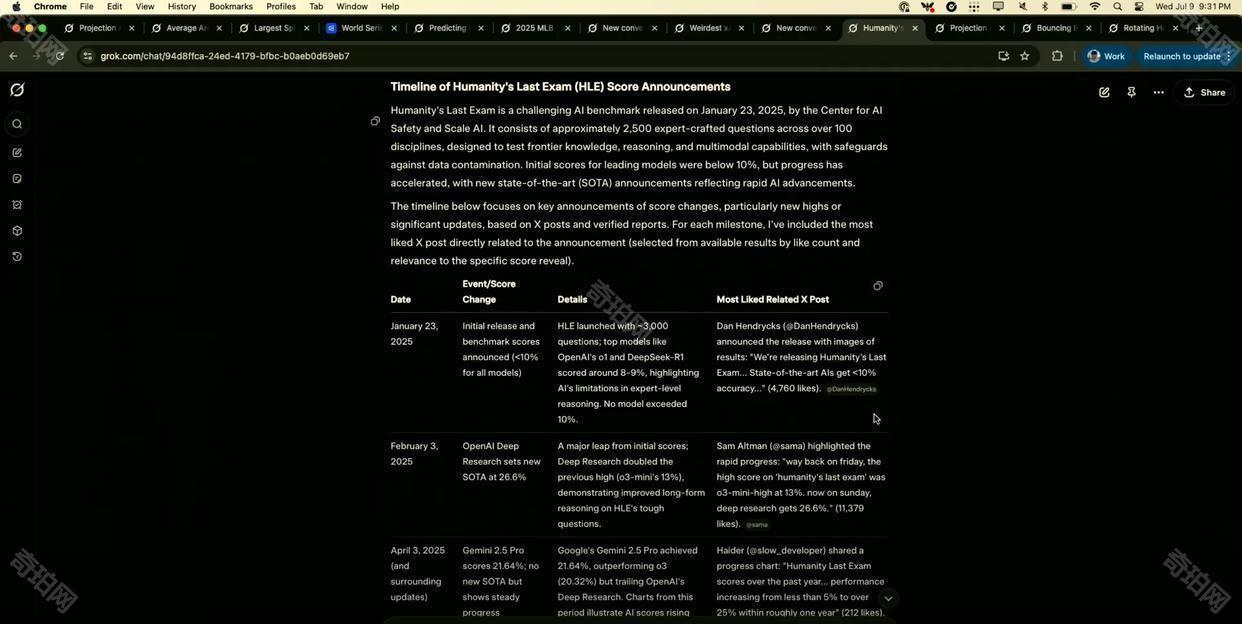1242x624 pixels.
Task: Open the cube Projects icon in sidebar
Action: coord(17,231)
